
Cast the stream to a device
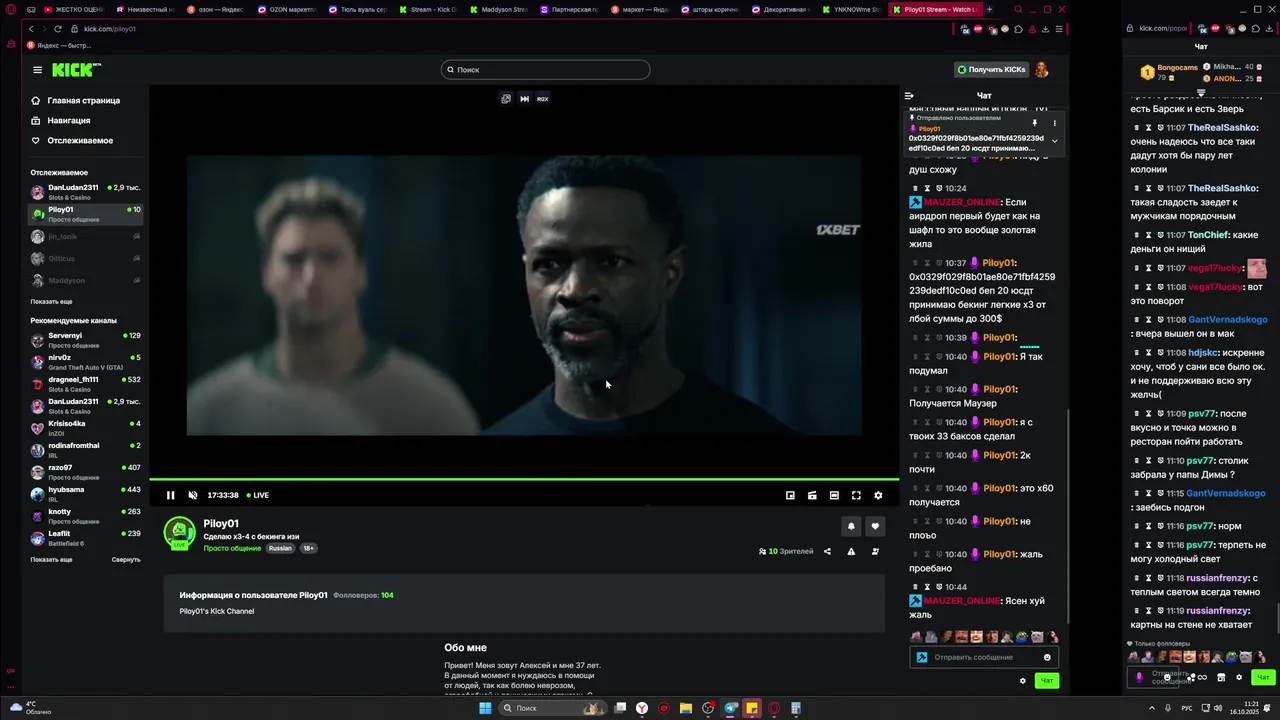click(812, 495)
